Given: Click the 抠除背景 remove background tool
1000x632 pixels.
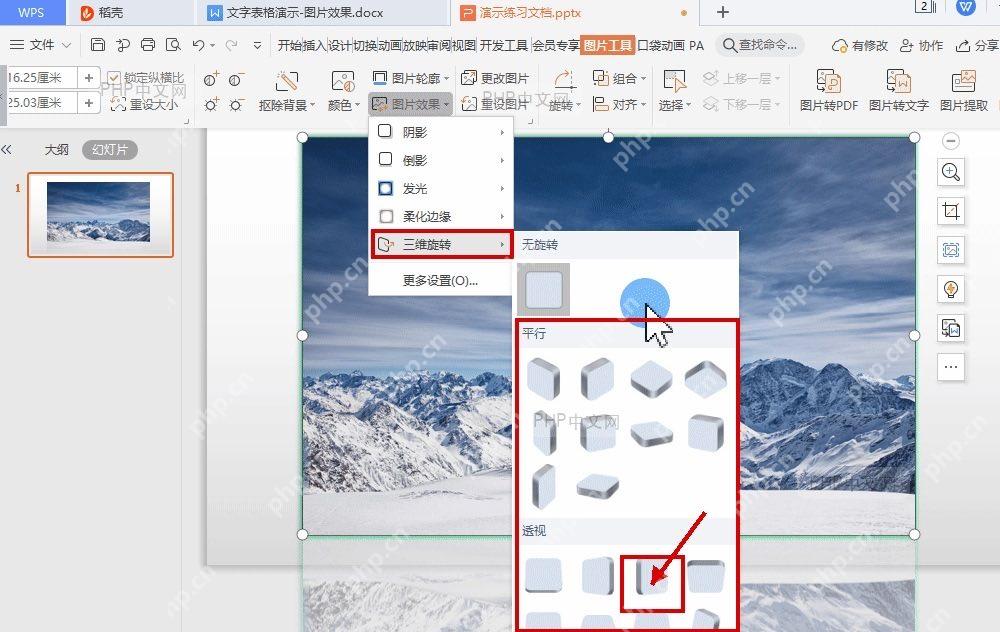Looking at the screenshot, I should 286,92.
